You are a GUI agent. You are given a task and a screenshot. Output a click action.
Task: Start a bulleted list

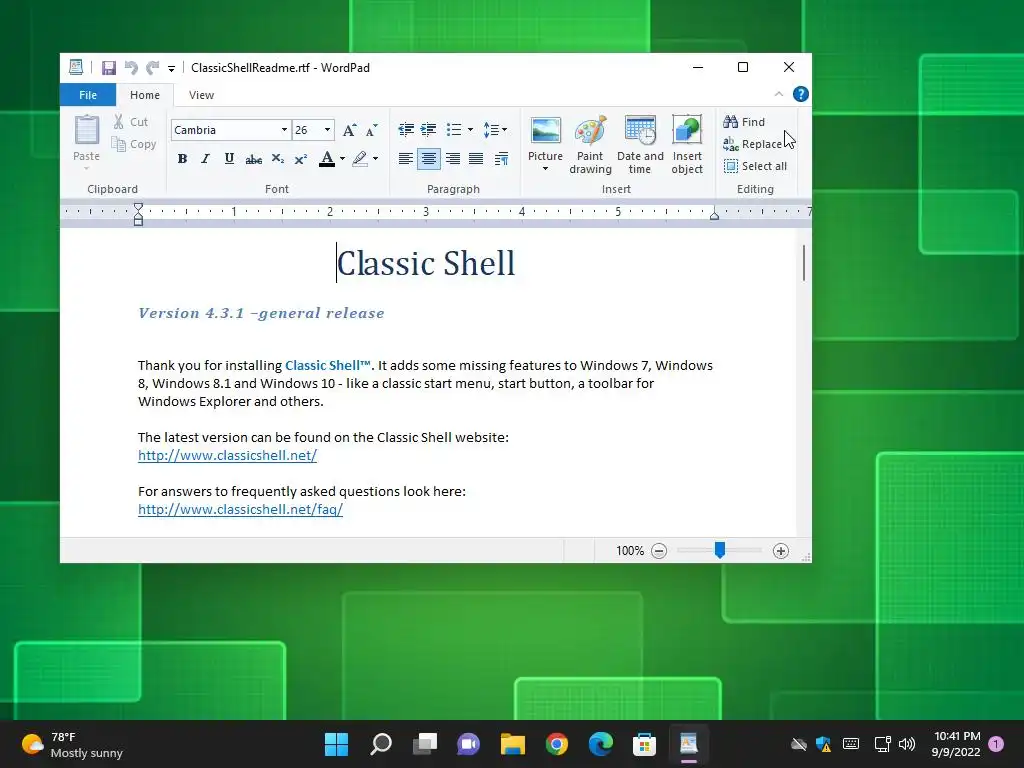(454, 129)
